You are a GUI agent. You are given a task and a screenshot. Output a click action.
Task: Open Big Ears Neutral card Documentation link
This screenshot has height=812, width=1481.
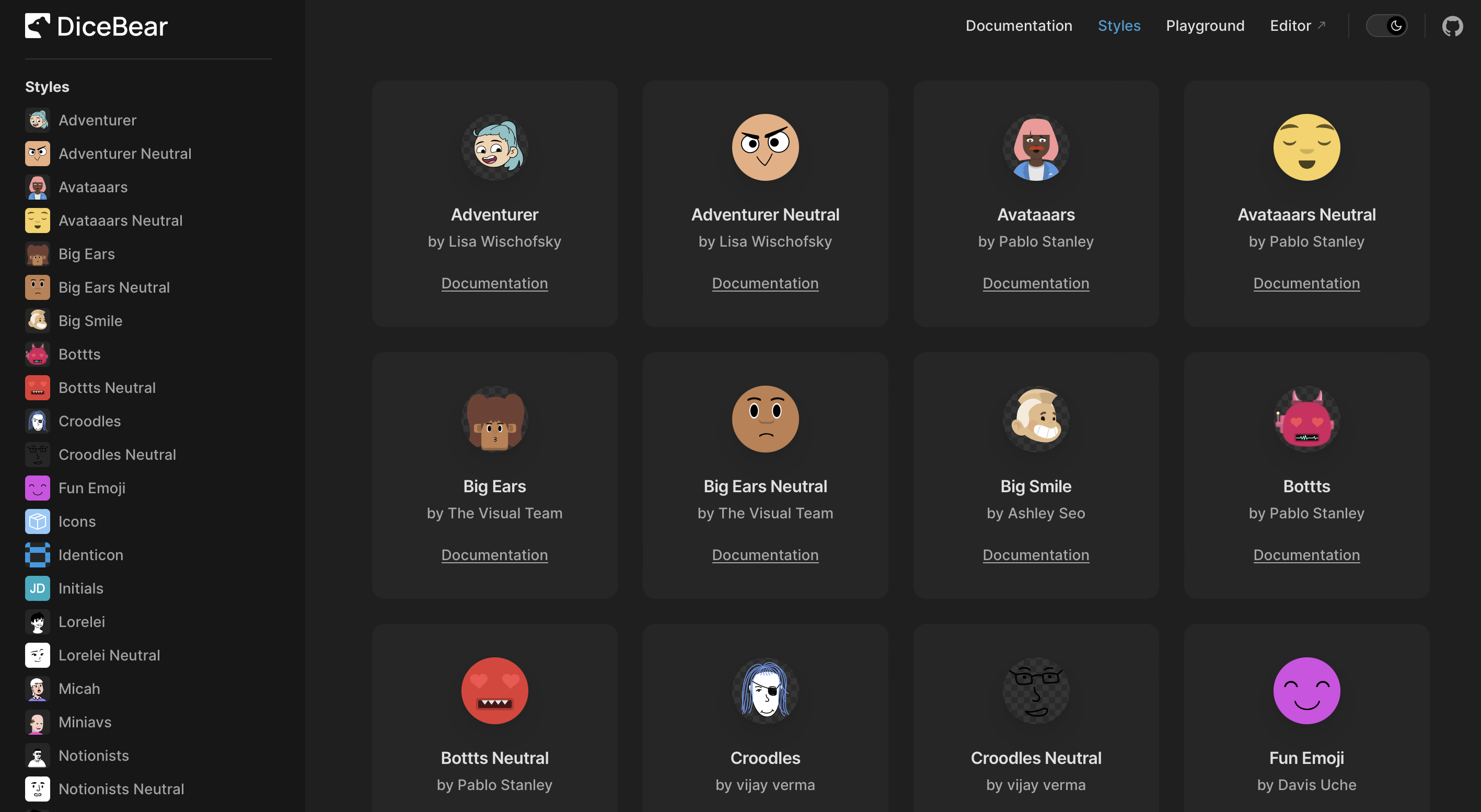765,555
